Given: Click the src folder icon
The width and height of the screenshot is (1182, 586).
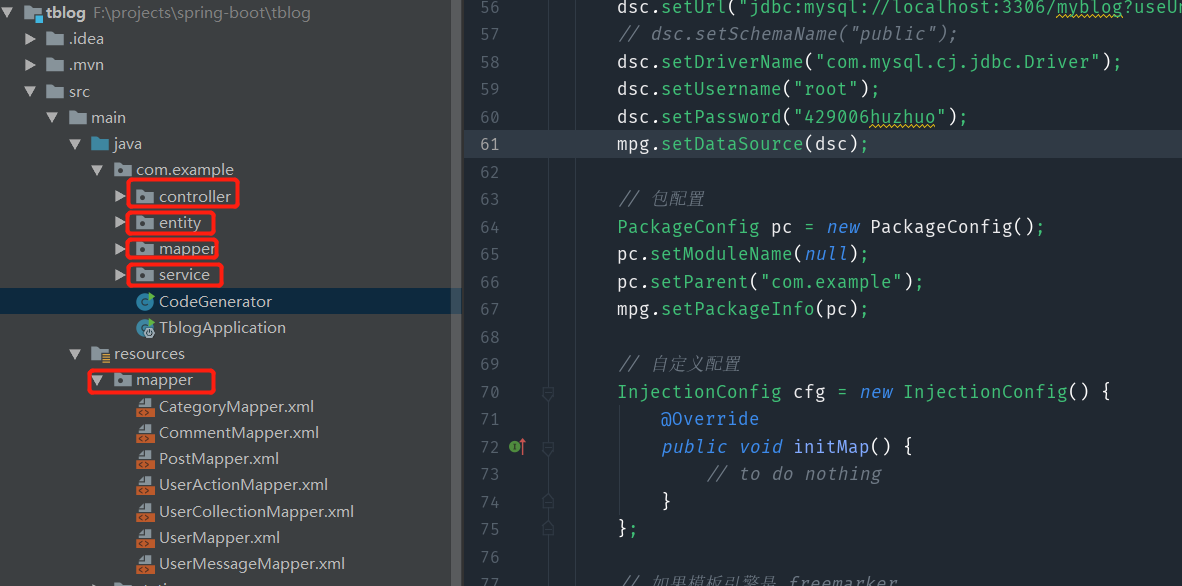Looking at the screenshot, I should tap(55, 91).
